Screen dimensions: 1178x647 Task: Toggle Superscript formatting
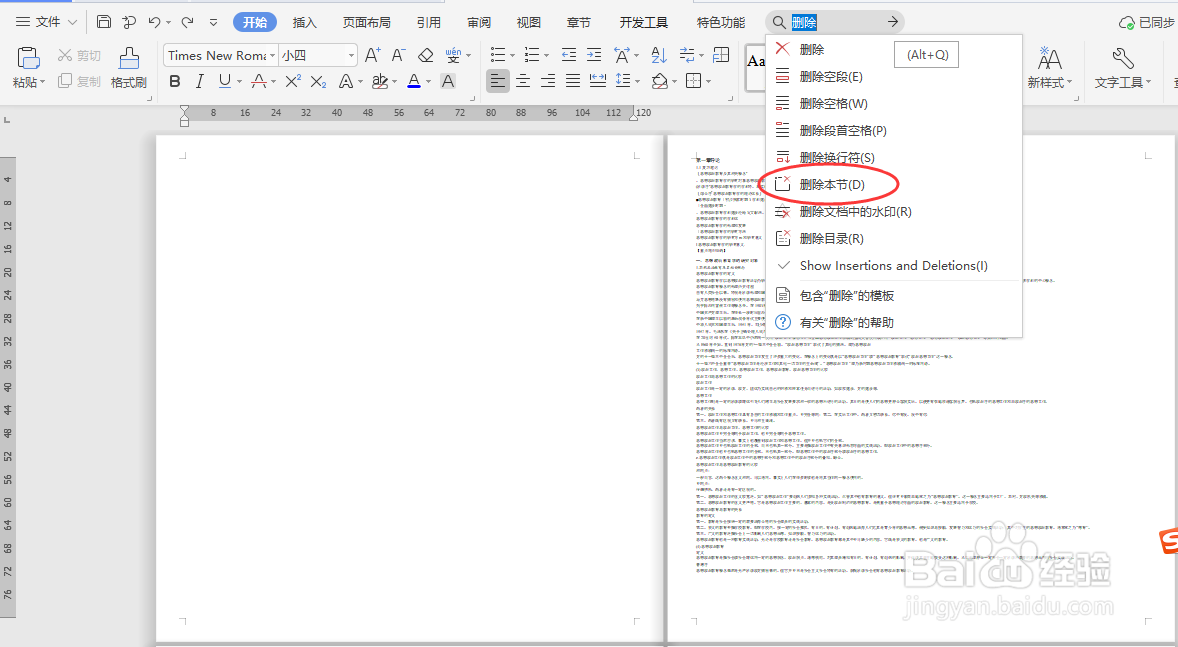293,81
